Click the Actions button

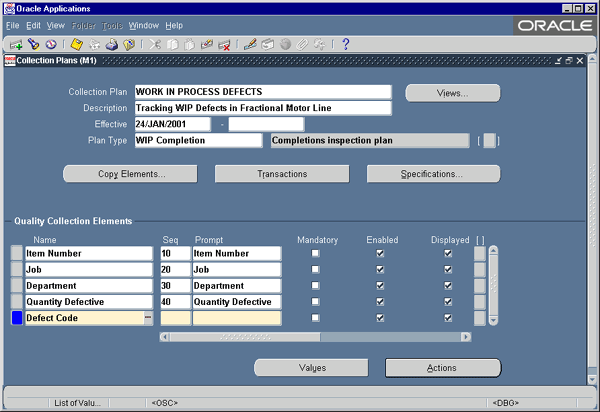tap(442, 368)
